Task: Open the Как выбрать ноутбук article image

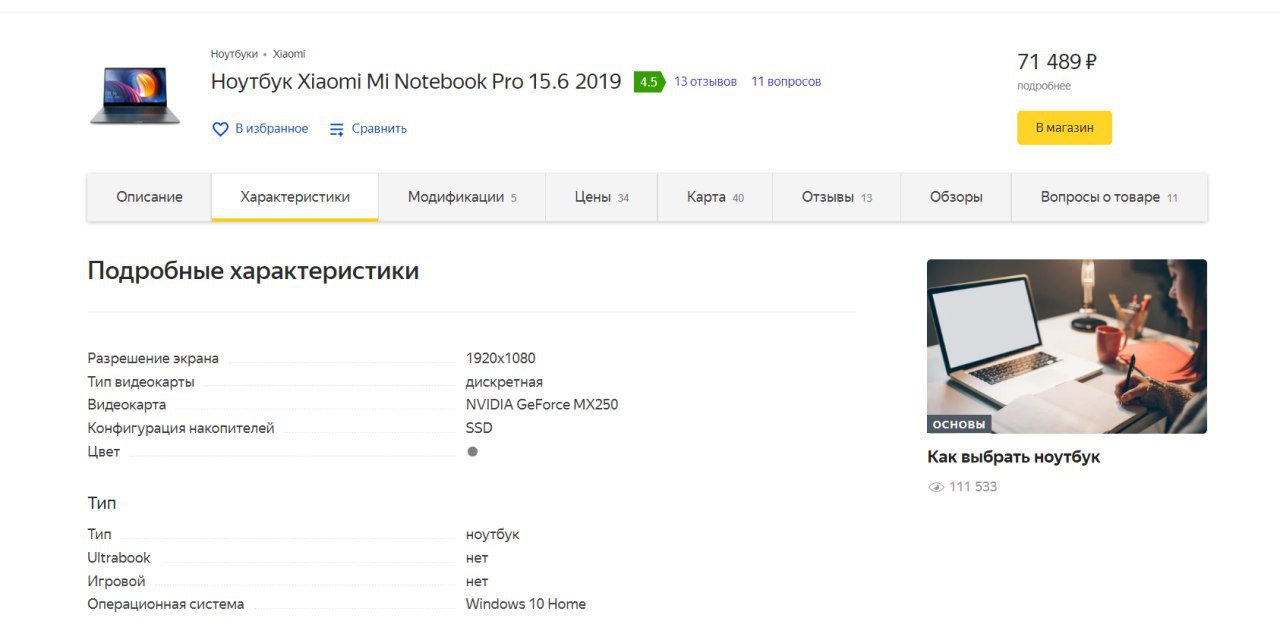Action: point(1066,346)
